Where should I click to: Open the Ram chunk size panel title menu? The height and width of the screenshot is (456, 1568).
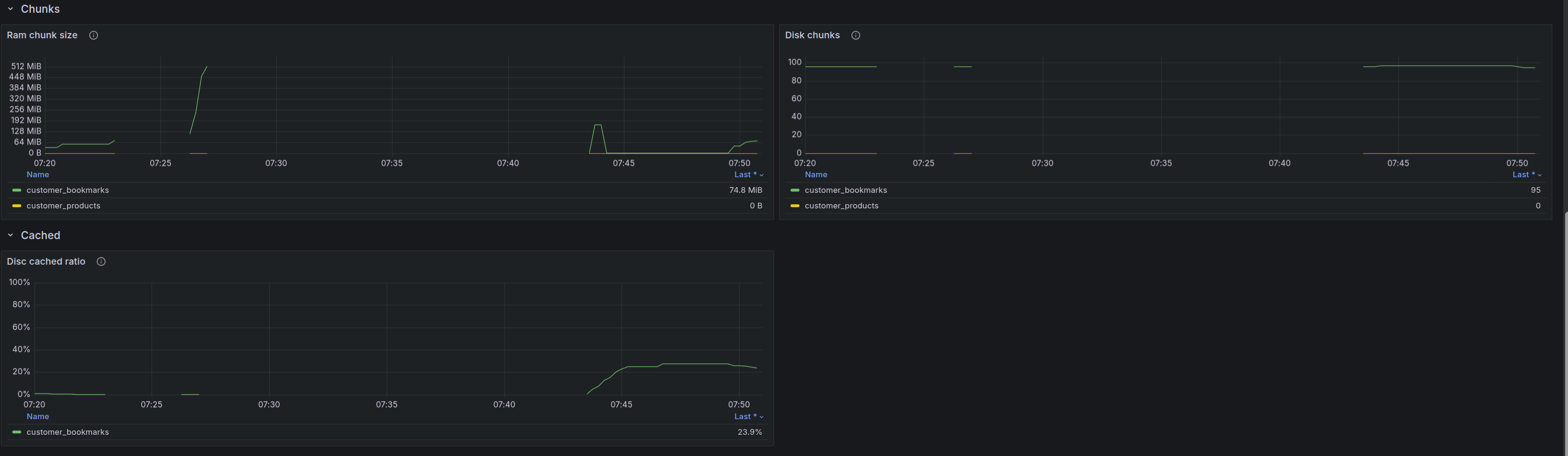pyautogui.click(x=42, y=35)
